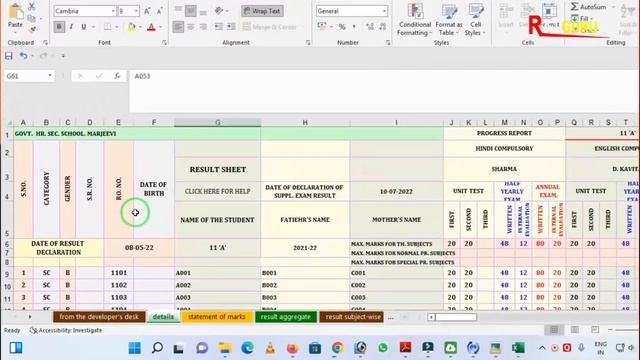Select Top Align
The height and width of the screenshot is (360, 640).
pyautogui.click(x=178, y=11)
